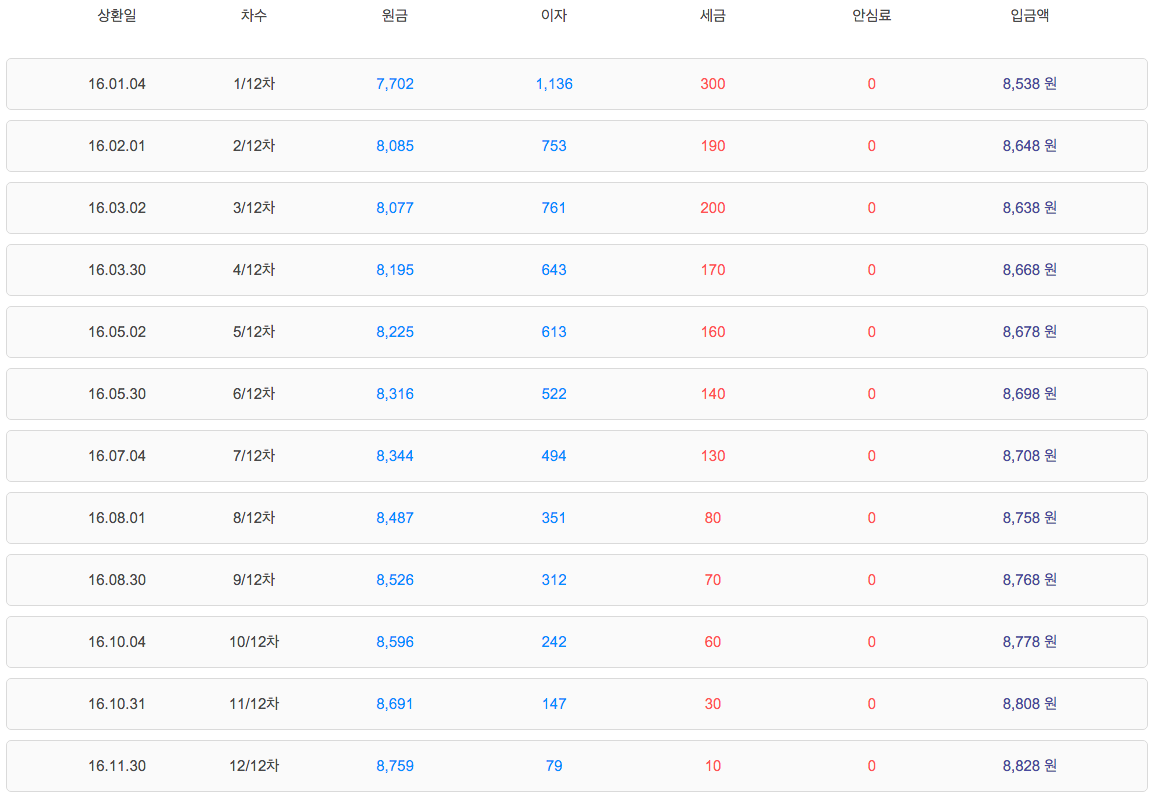Select principal amount 8,077
Image resolution: width=1154 pixels, height=798 pixels.
pos(395,208)
